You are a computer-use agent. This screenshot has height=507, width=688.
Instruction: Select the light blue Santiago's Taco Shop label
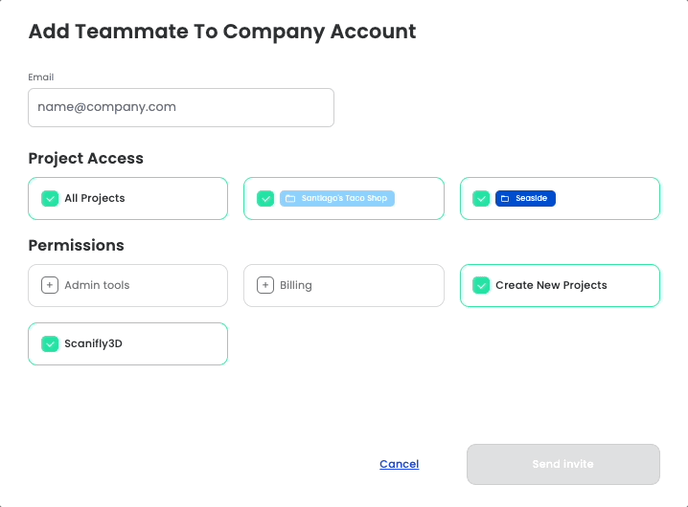pyautogui.click(x=337, y=198)
